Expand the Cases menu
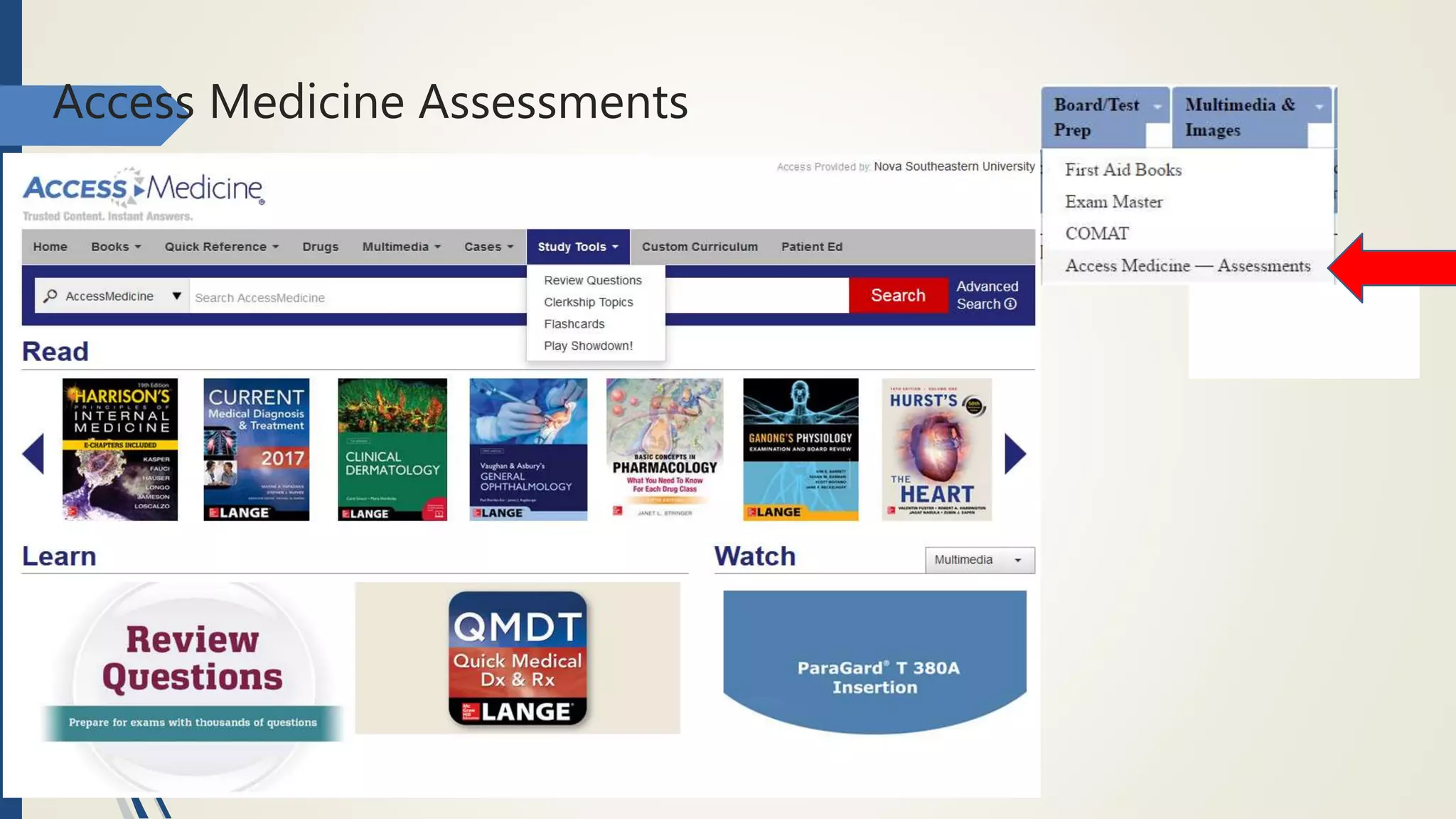 pos(488,247)
